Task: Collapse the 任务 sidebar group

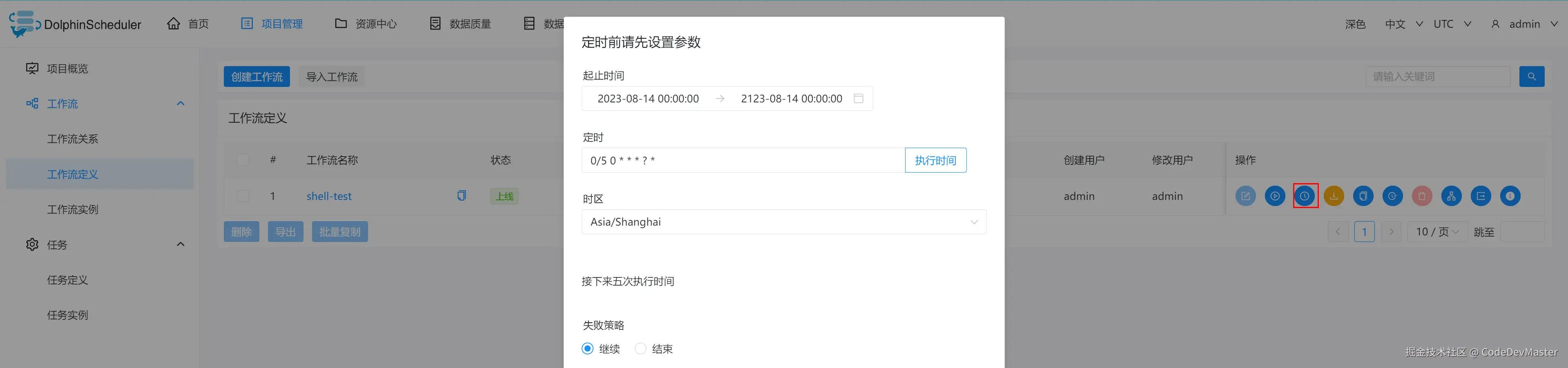Action: pos(180,244)
